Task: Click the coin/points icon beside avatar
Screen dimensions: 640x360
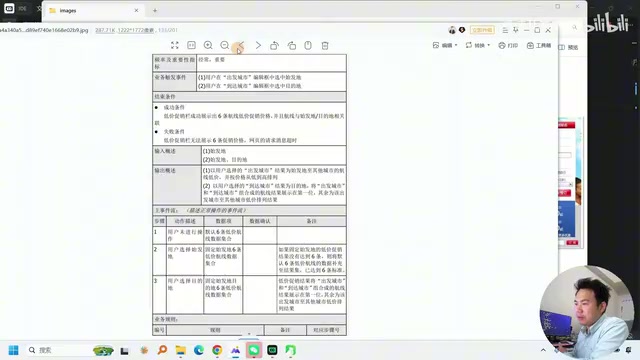Action: [x=462, y=30]
